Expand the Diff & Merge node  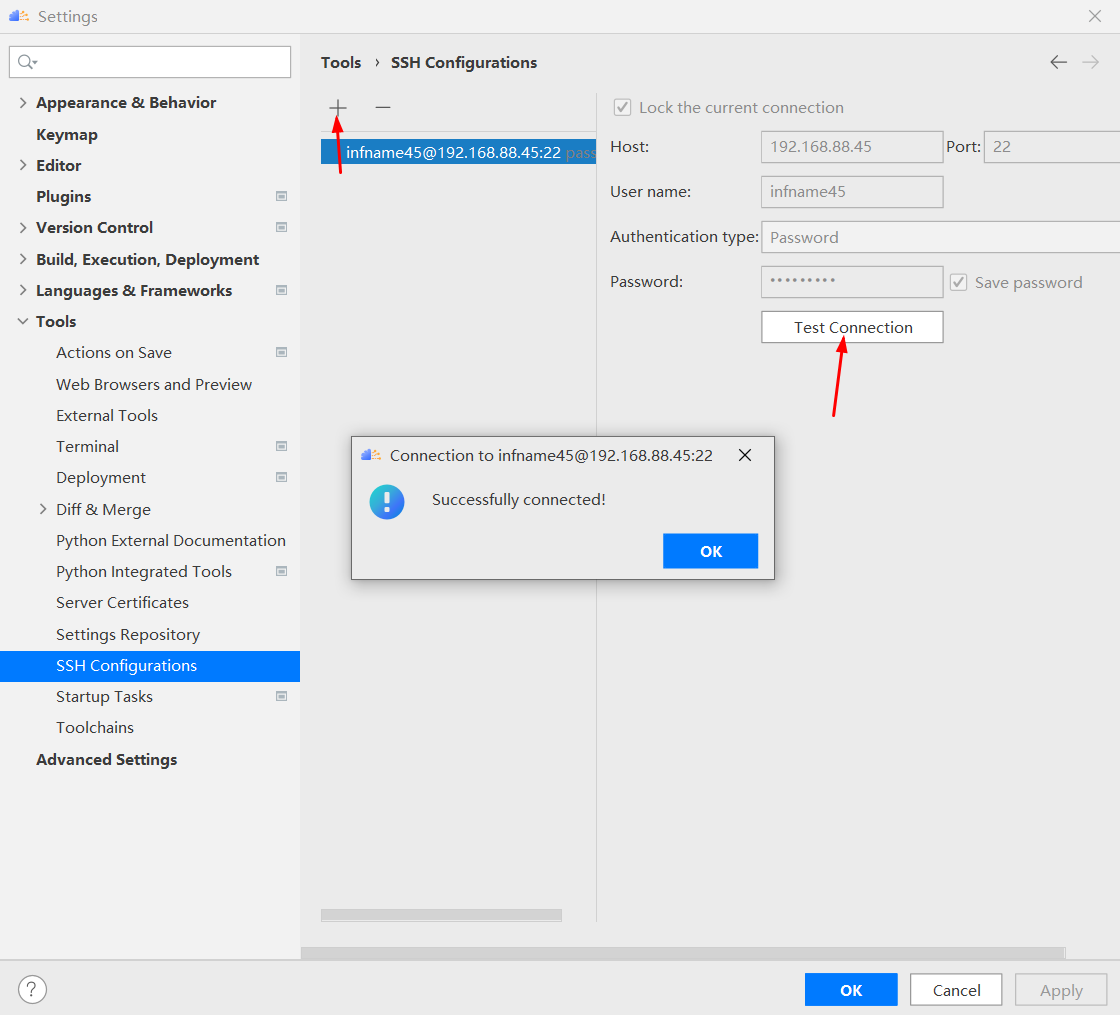coord(43,509)
